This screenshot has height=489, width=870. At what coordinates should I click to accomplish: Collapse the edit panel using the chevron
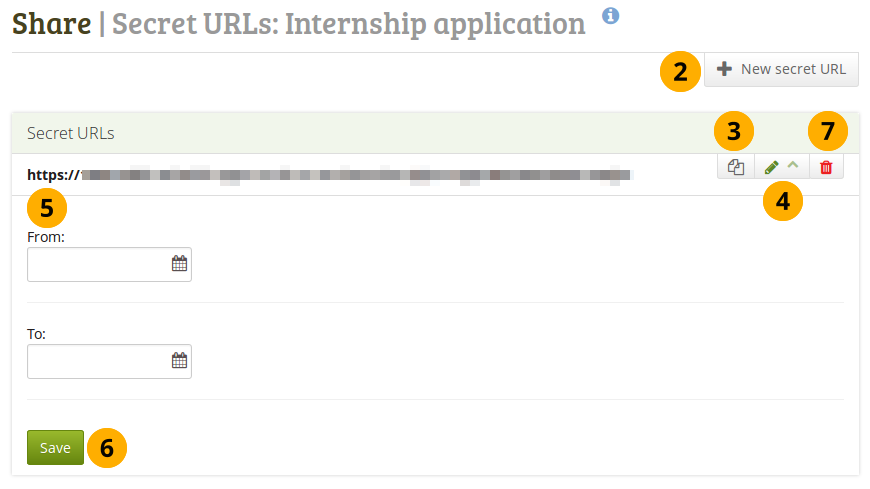tap(792, 166)
